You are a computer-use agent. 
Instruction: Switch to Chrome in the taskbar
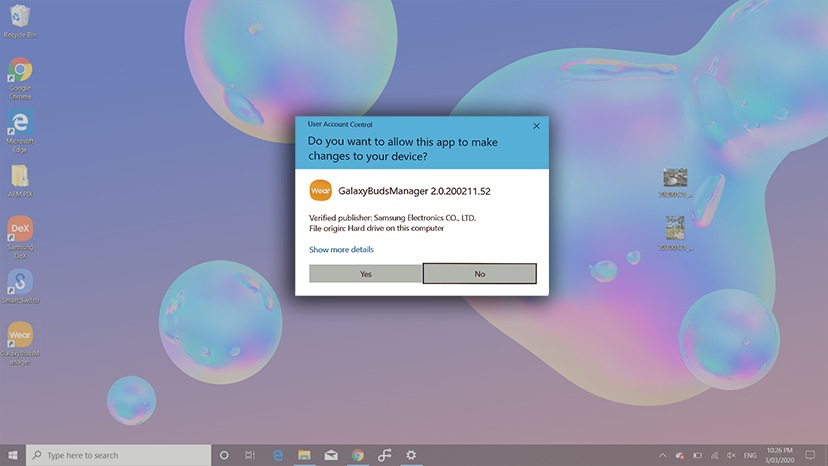(x=358, y=455)
